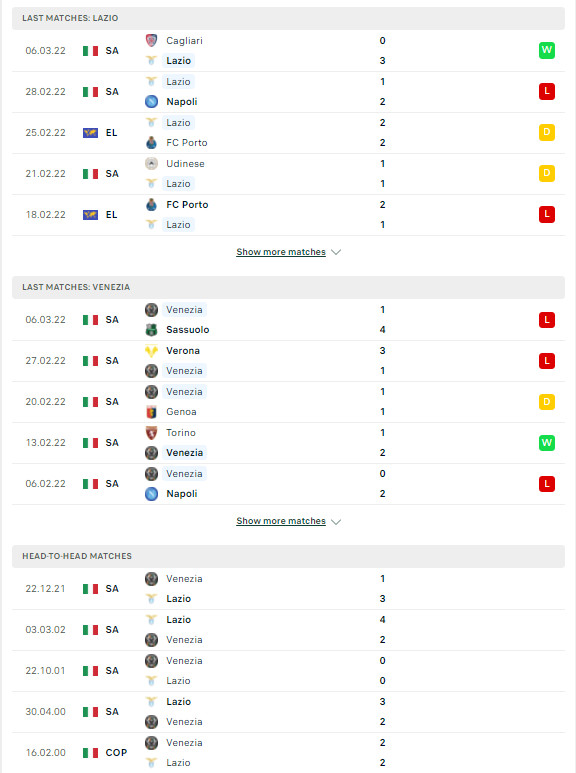Open the FC Porto 2-1 Lazio match row
576x773 pixels.
(x=288, y=215)
